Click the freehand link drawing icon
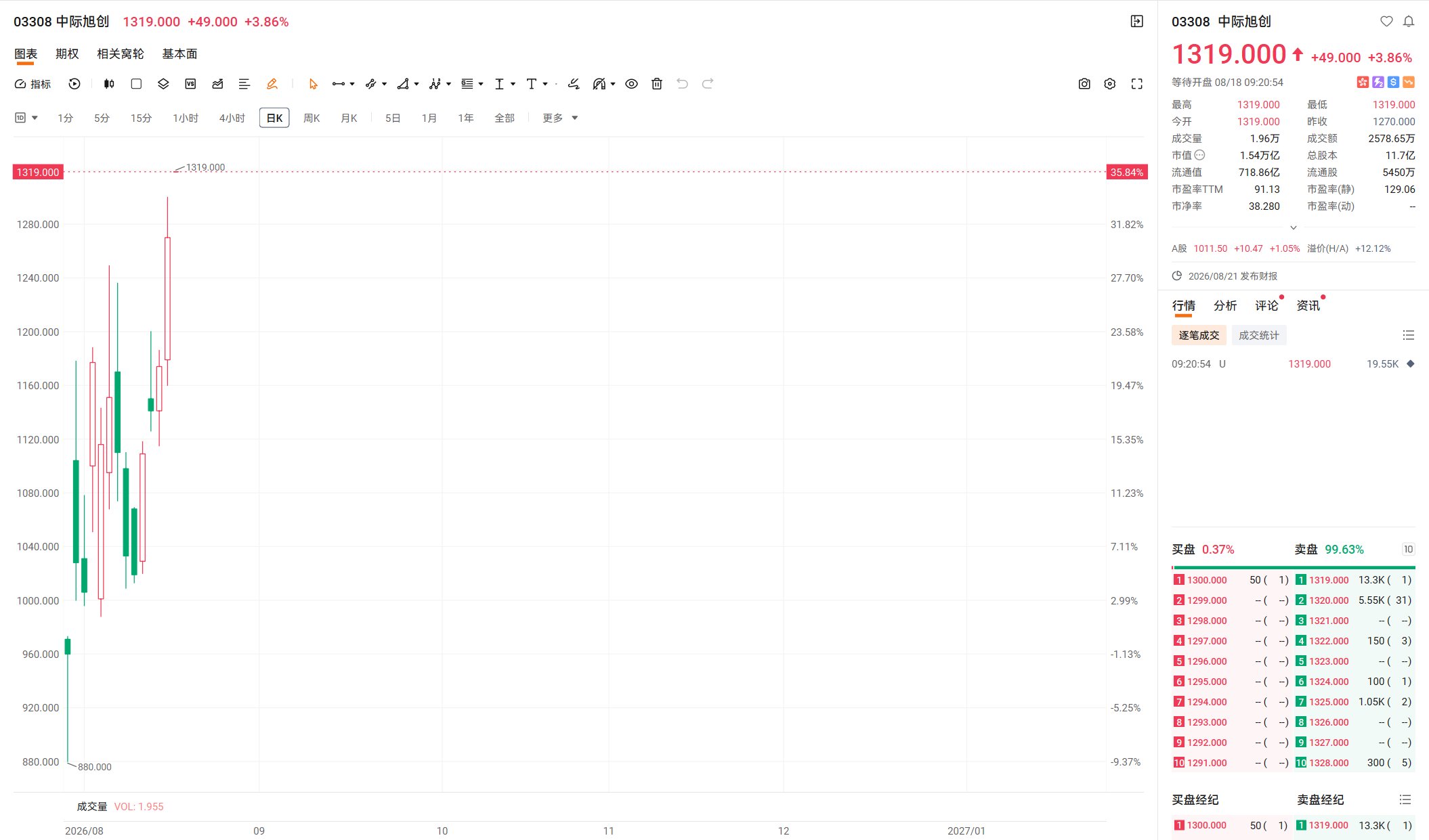 574,84
